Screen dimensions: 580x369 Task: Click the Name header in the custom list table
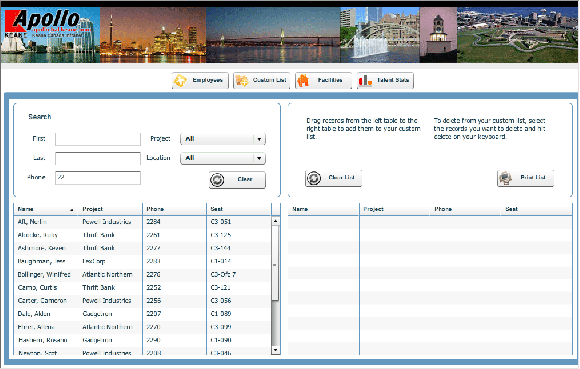(x=323, y=209)
